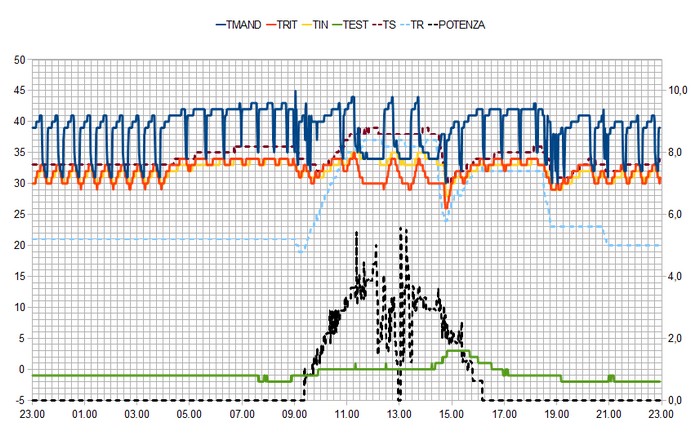700x436 pixels.
Task: Click the light blue TR dip near 09.00
Action: [301, 252]
